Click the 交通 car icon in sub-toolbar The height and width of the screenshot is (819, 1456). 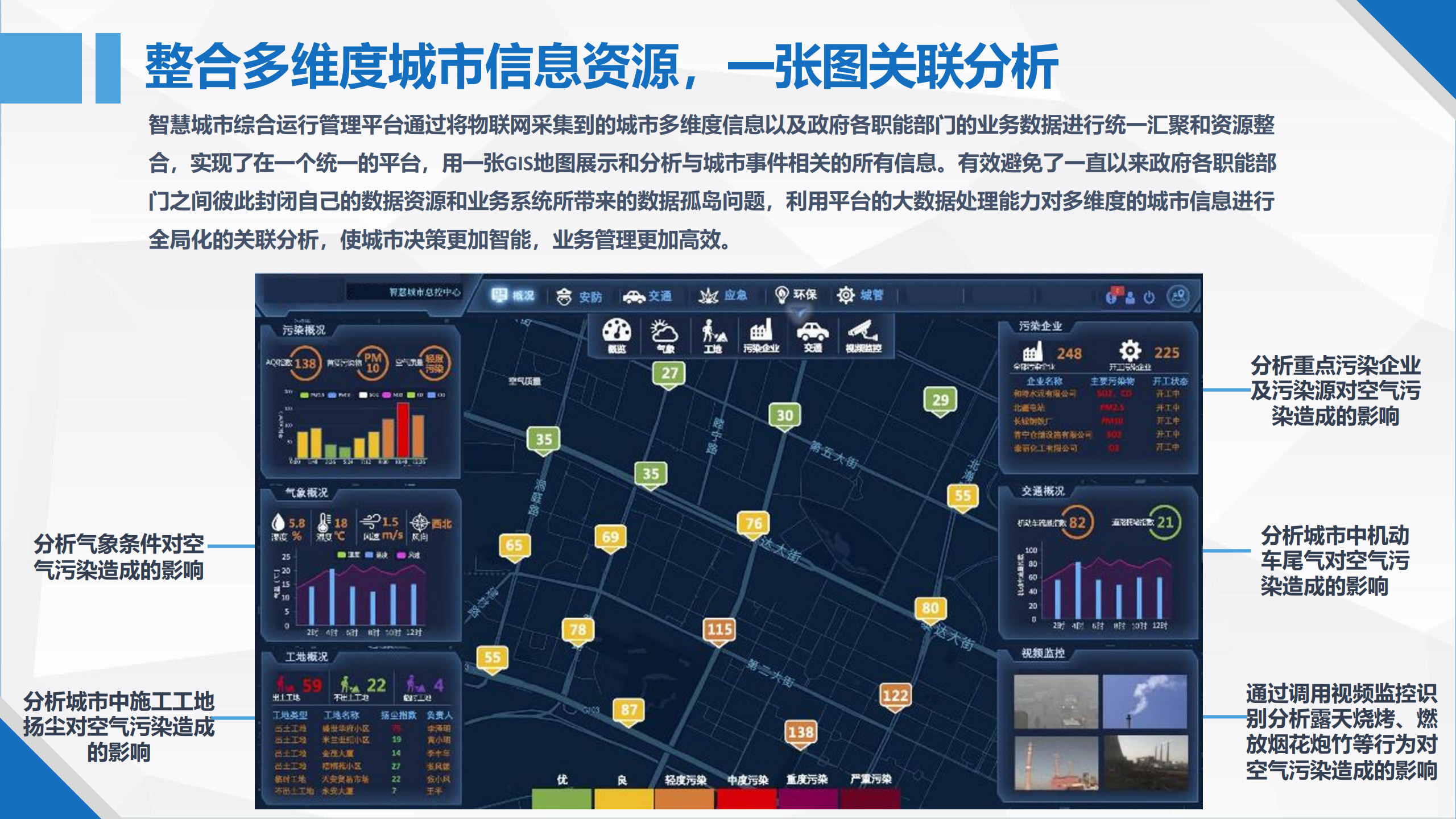pos(812,336)
